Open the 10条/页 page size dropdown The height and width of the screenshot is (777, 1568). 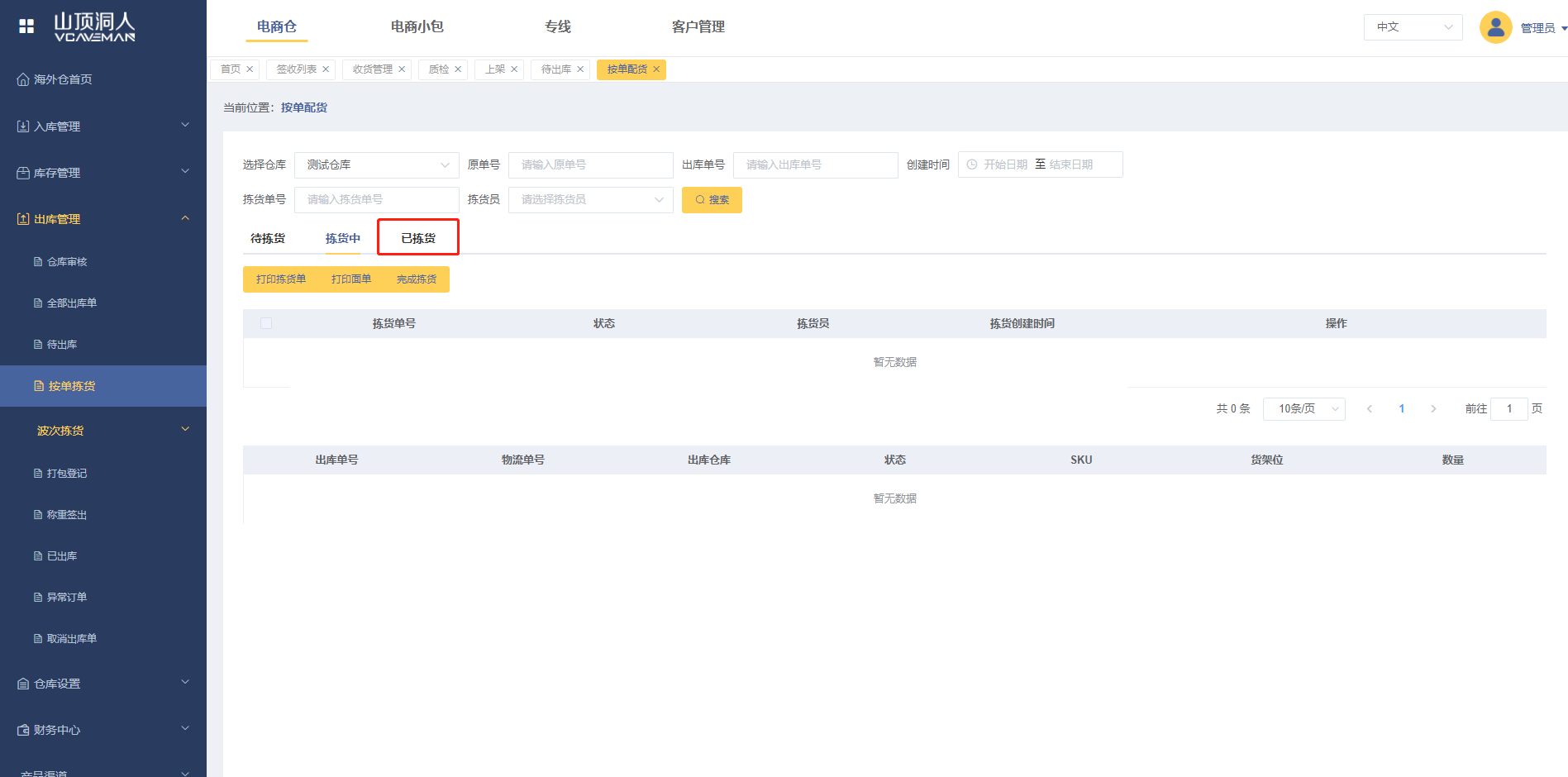click(x=1303, y=409)
